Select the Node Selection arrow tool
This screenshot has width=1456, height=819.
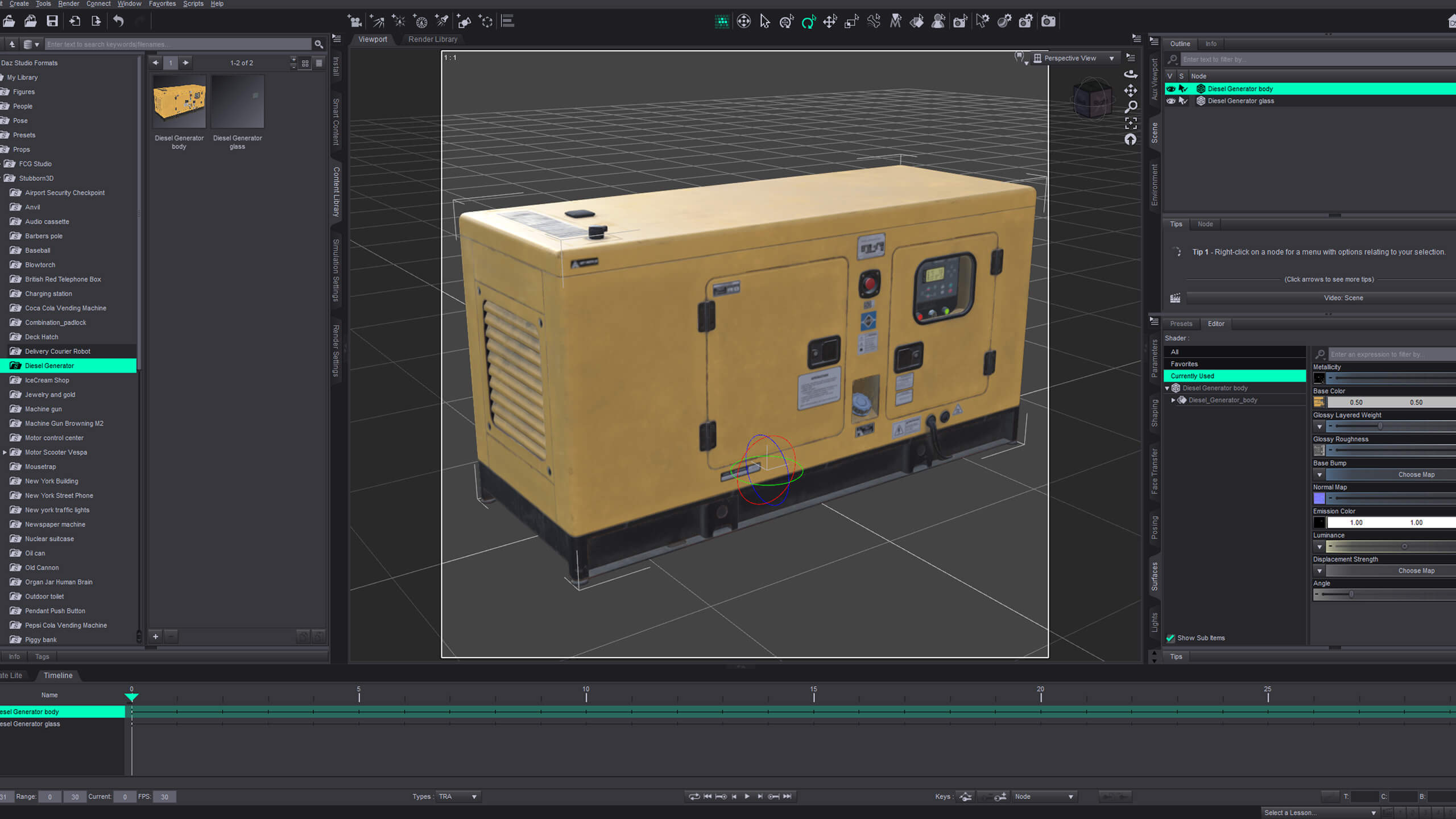pyautogui.click(x=765, y=22)
